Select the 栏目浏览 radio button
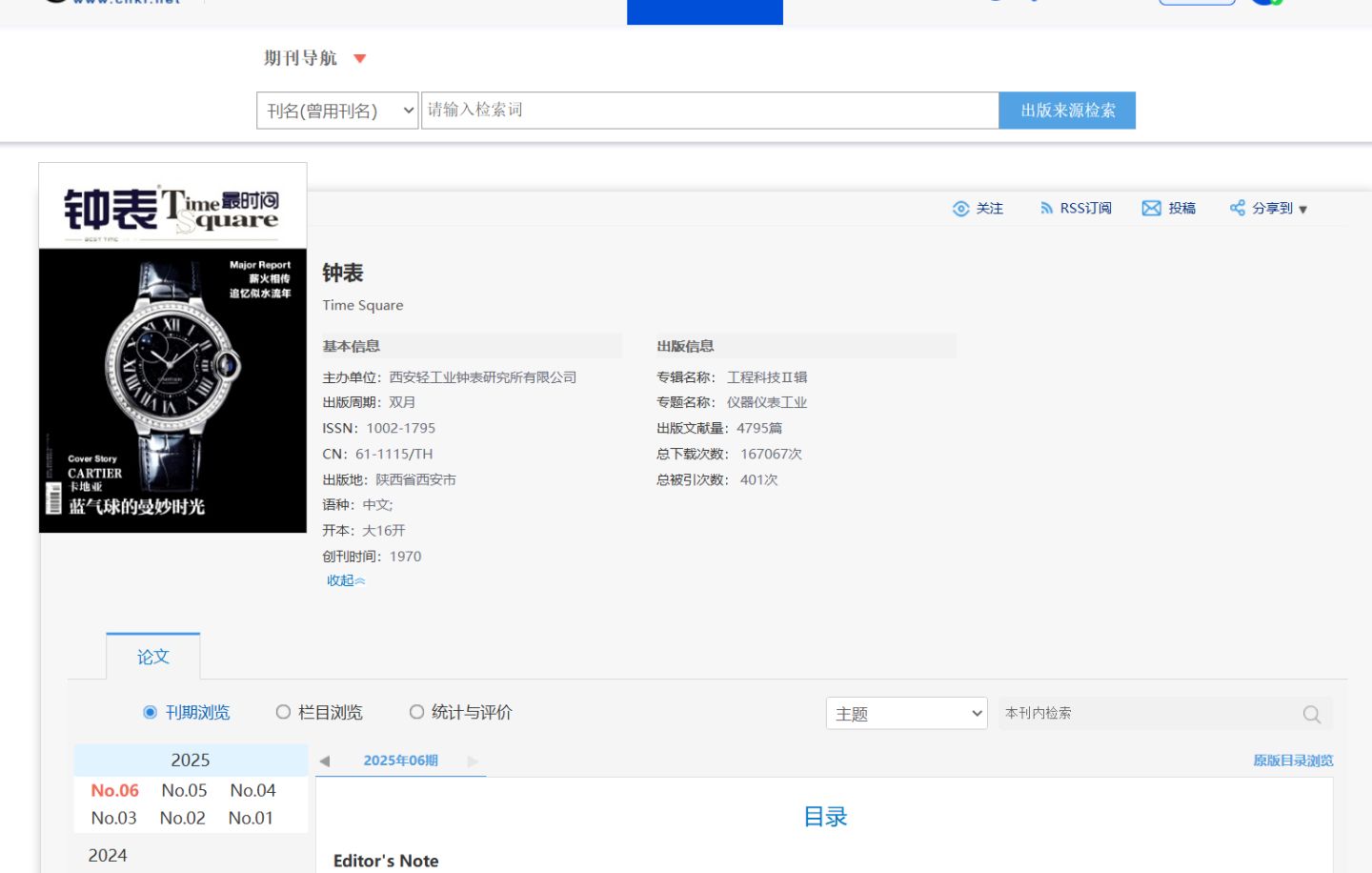Screen dimensions: 1372x873 tap(283, 712)
